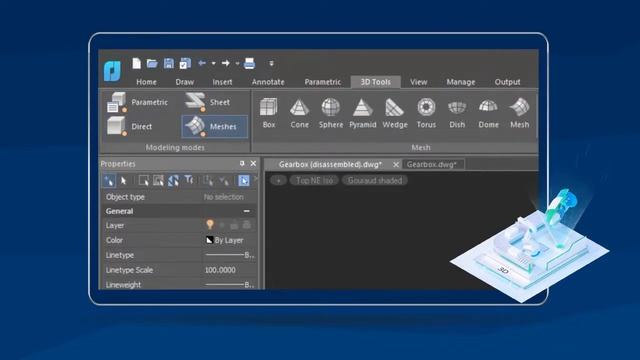Select the Layer property row label
640x360 pixels.
115,225
